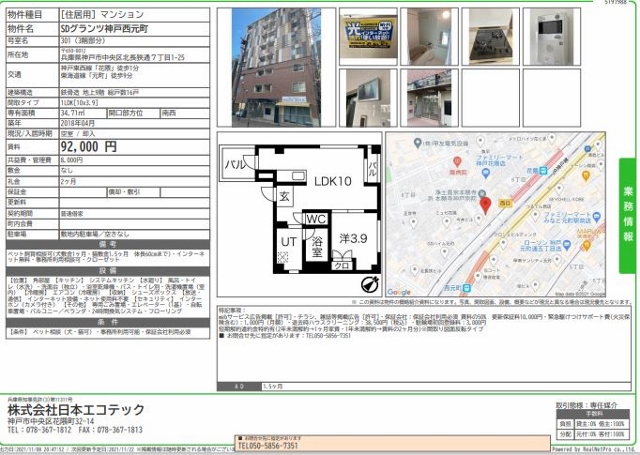This screenshot has width=640, height=455.
Task: Click the 花隈 station icon on map
Action: pos(543,171)
